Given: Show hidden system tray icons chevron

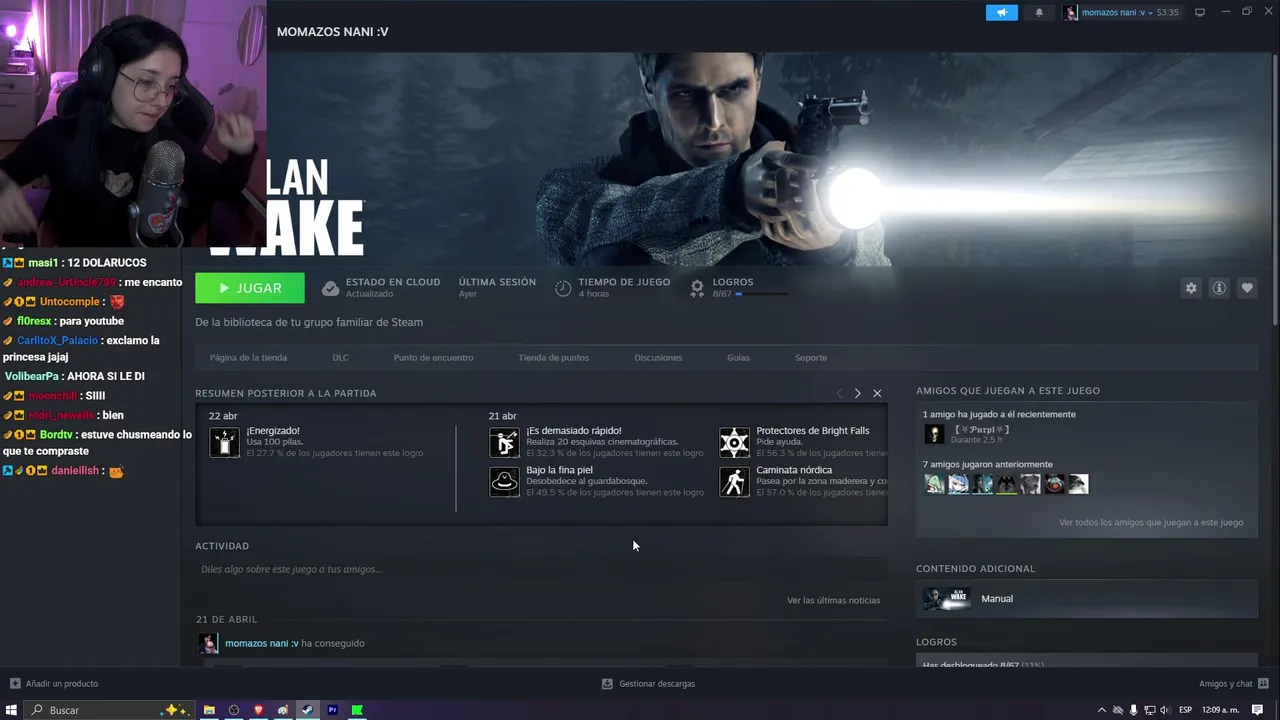Looking at the screenshot, I should pyautogui.click(x=1102, y=710).
